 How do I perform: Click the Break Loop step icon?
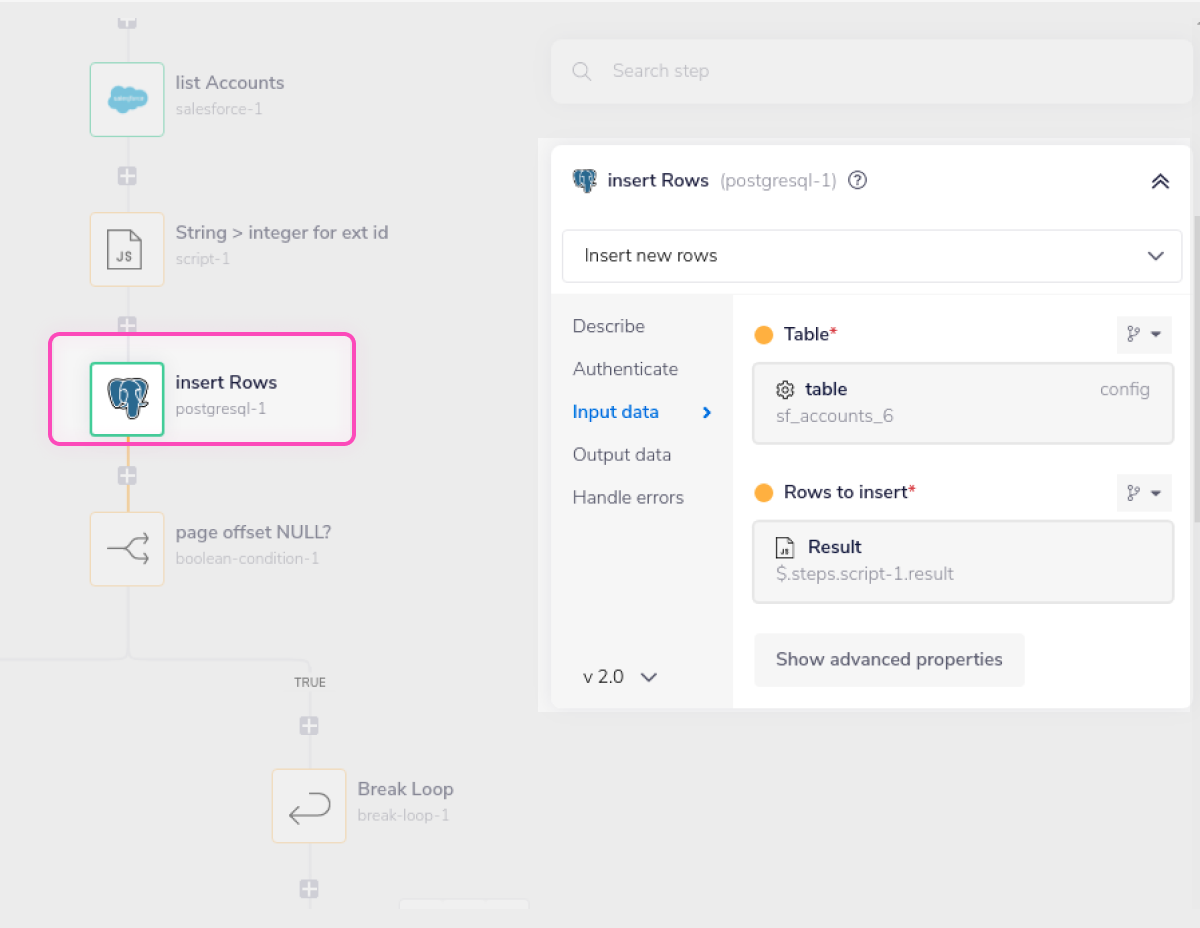(x=309, y=805)
